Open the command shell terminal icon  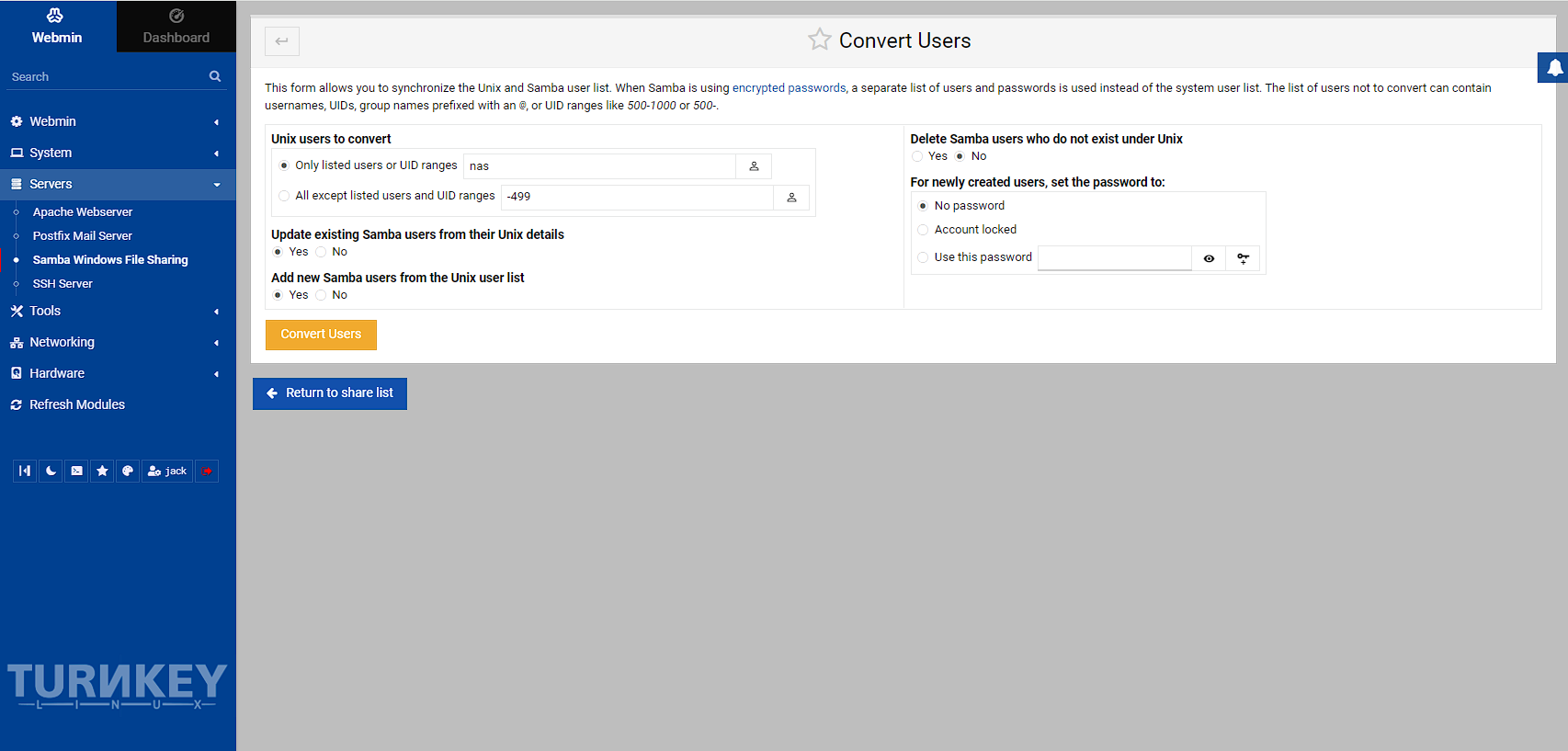pyautogui.click(x=76, y=471)
